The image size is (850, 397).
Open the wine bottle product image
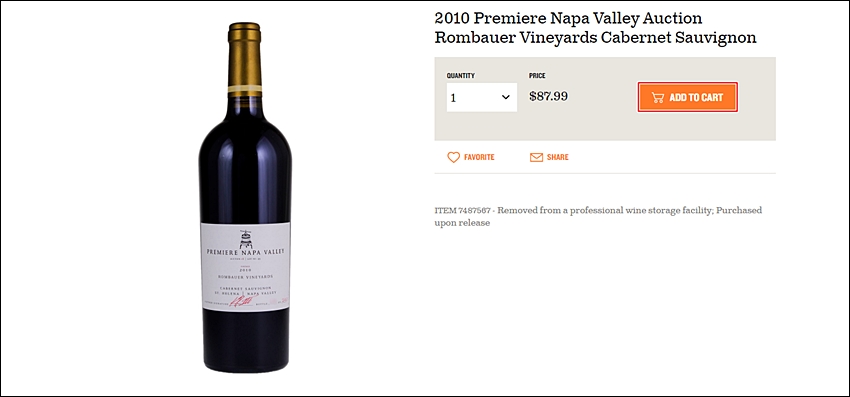click(245, 197)
